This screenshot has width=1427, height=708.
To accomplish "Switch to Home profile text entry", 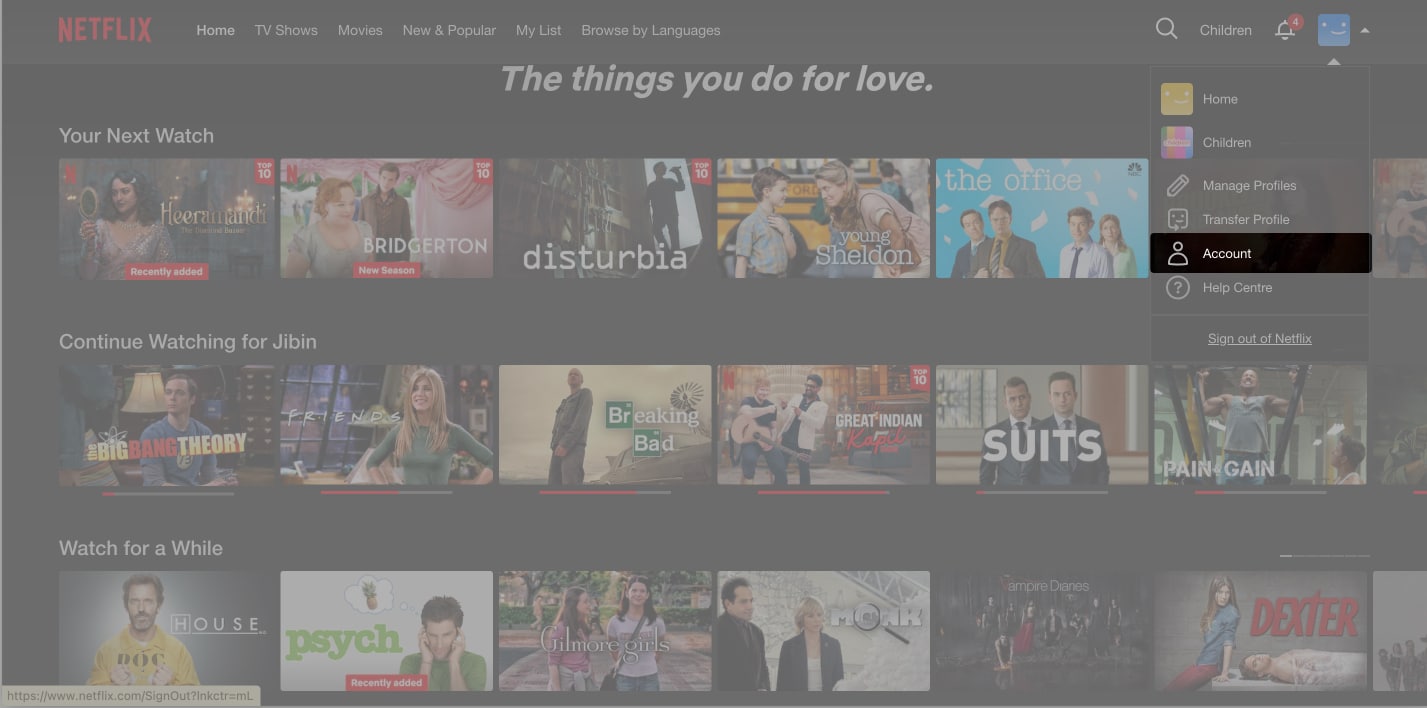I will 1220,99.
